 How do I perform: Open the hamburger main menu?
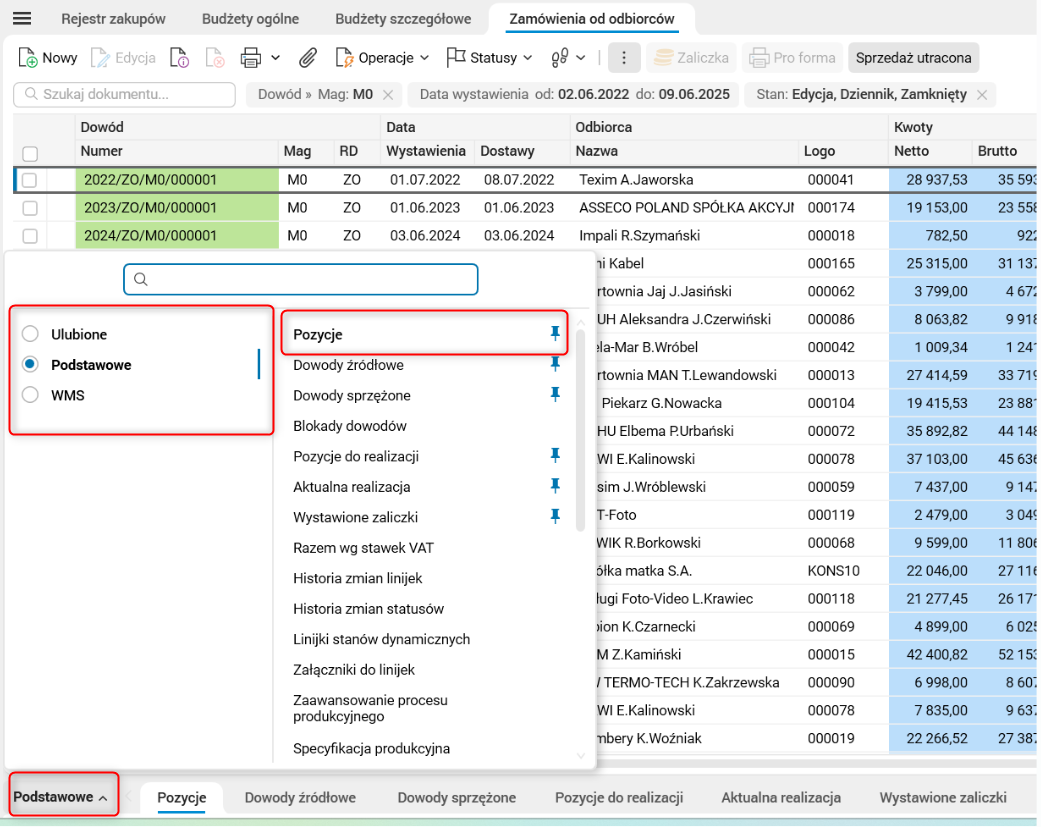pos(22,19)
